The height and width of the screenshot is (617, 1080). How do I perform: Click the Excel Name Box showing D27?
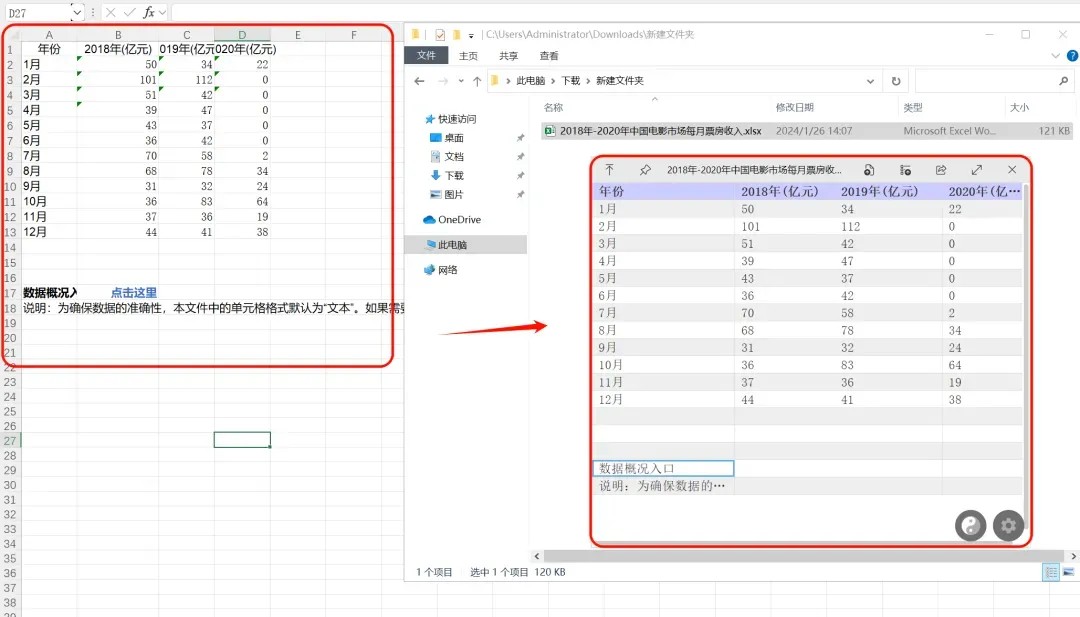click(37, 12)
